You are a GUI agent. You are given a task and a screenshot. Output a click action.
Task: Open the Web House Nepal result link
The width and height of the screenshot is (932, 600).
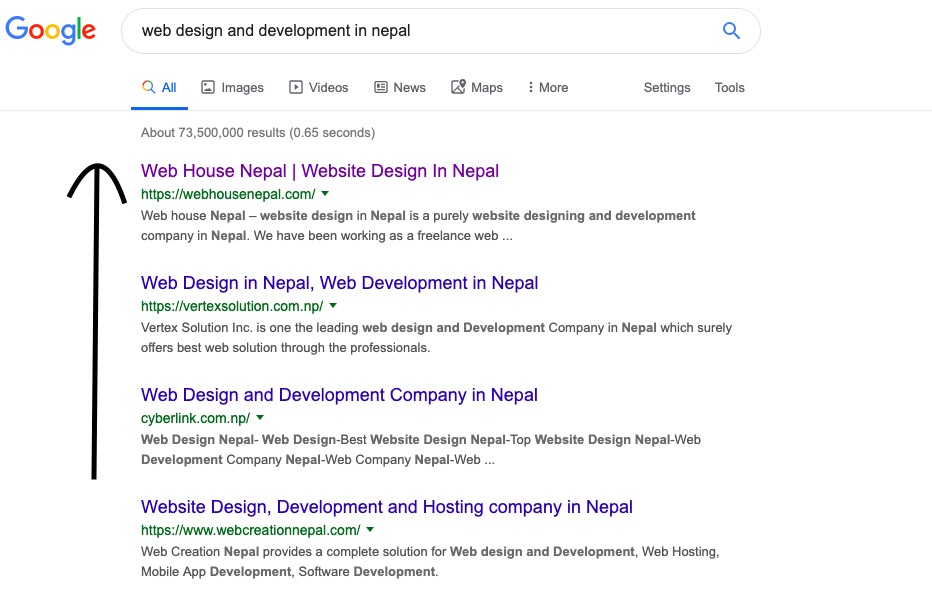click(319, 171)
